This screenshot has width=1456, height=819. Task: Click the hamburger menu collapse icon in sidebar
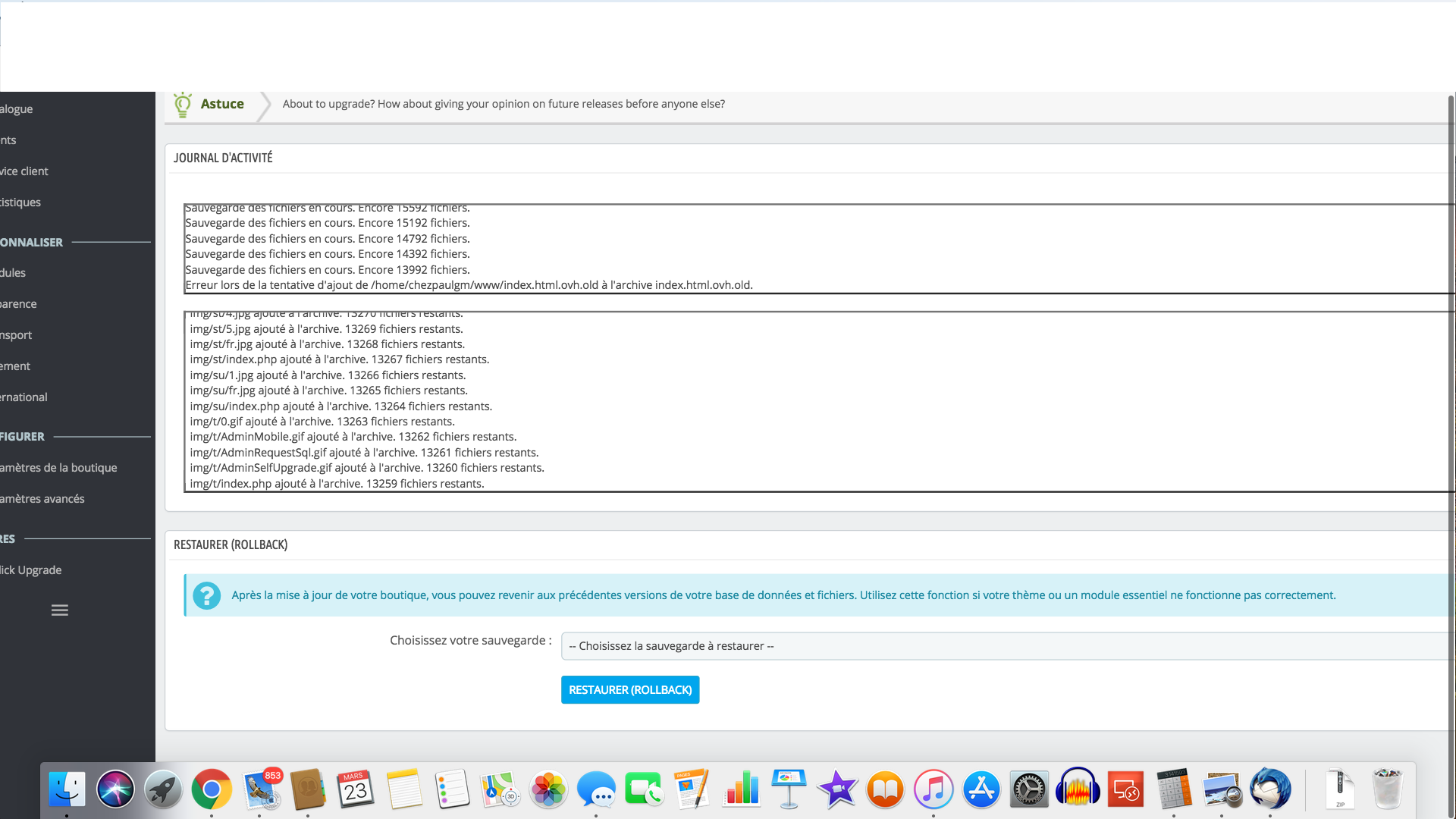(x=60, y=610)
